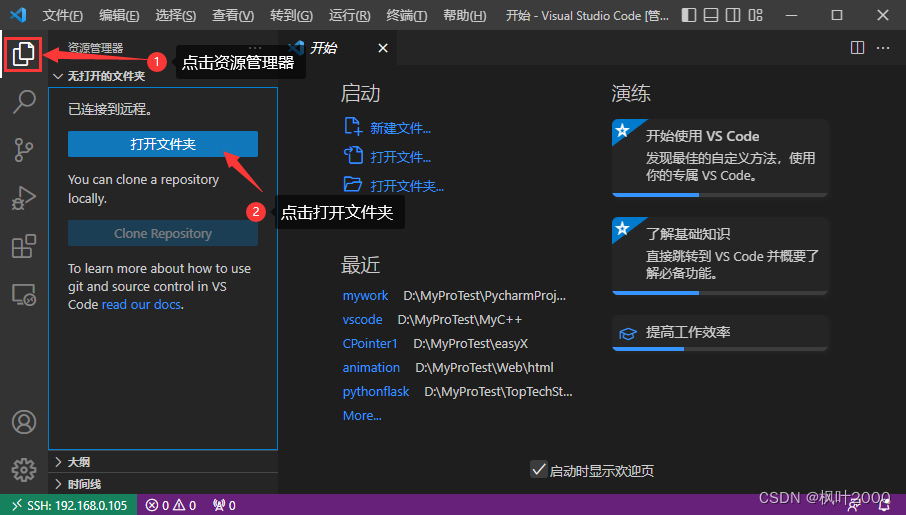The width and height of the screenshot is (906, 515).
Task: Click the star badge on 开始使用 VS Code card
Action: (622, 130)
